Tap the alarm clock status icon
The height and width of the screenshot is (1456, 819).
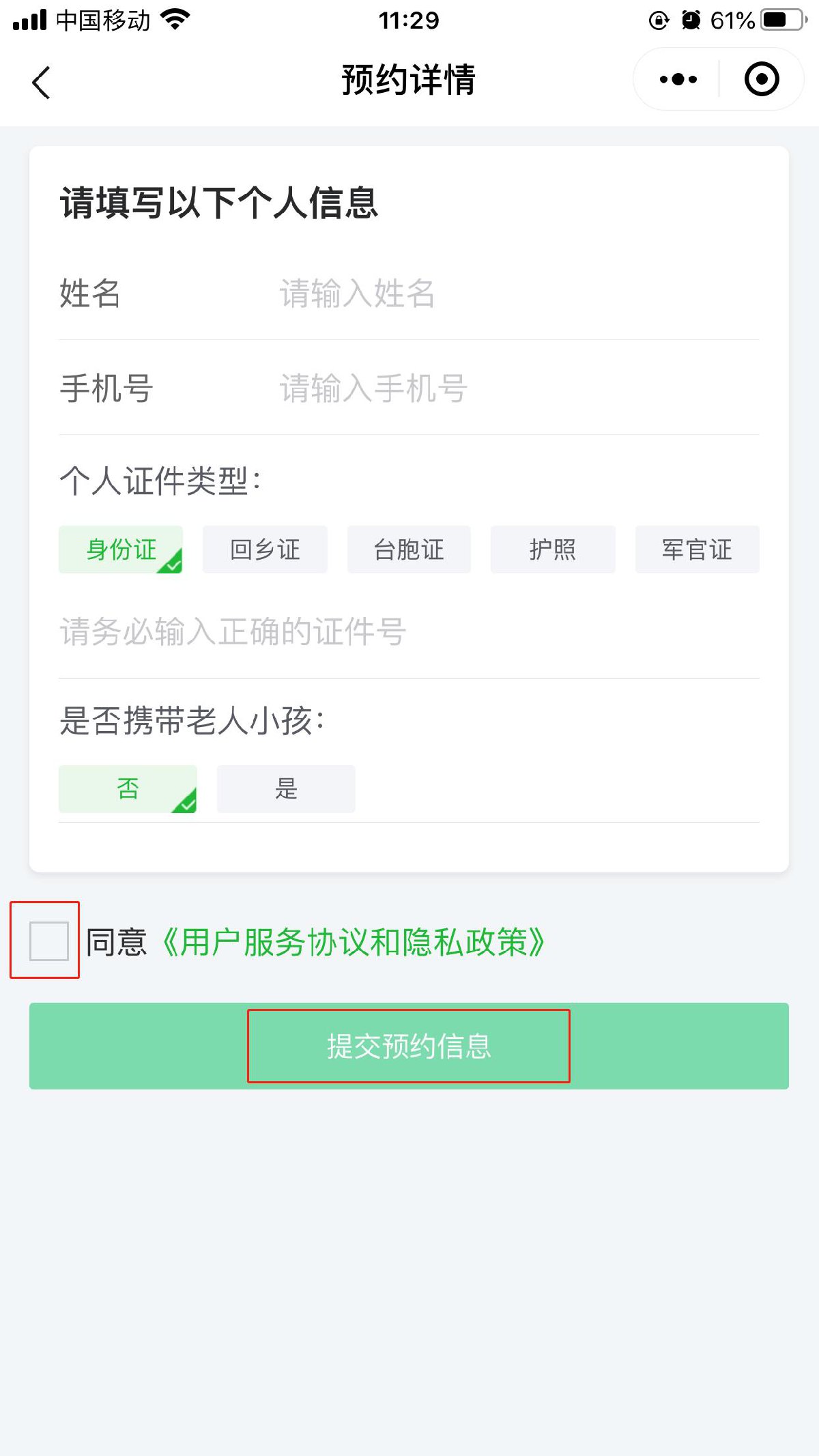pyautogui.click(x=691, y=20)
